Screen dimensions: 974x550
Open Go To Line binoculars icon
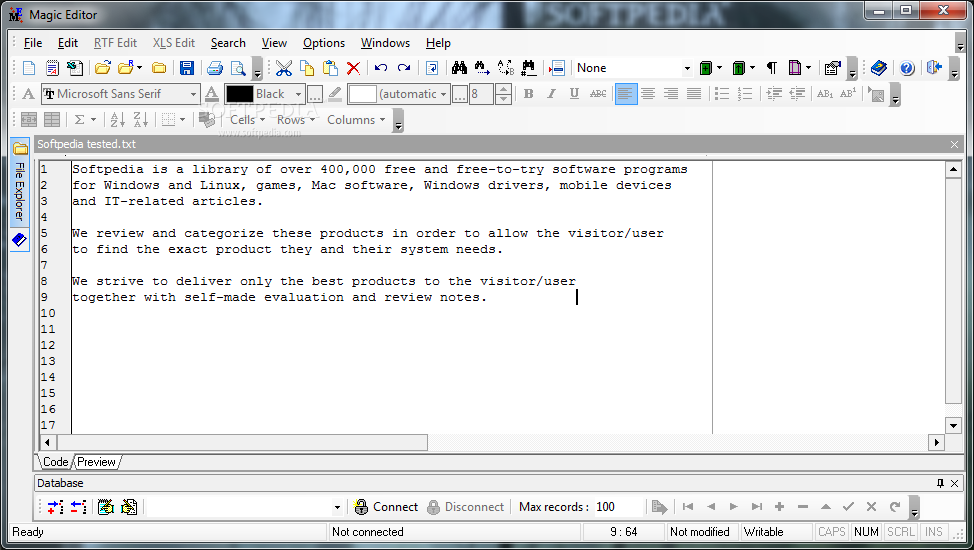tap(529, 68)
